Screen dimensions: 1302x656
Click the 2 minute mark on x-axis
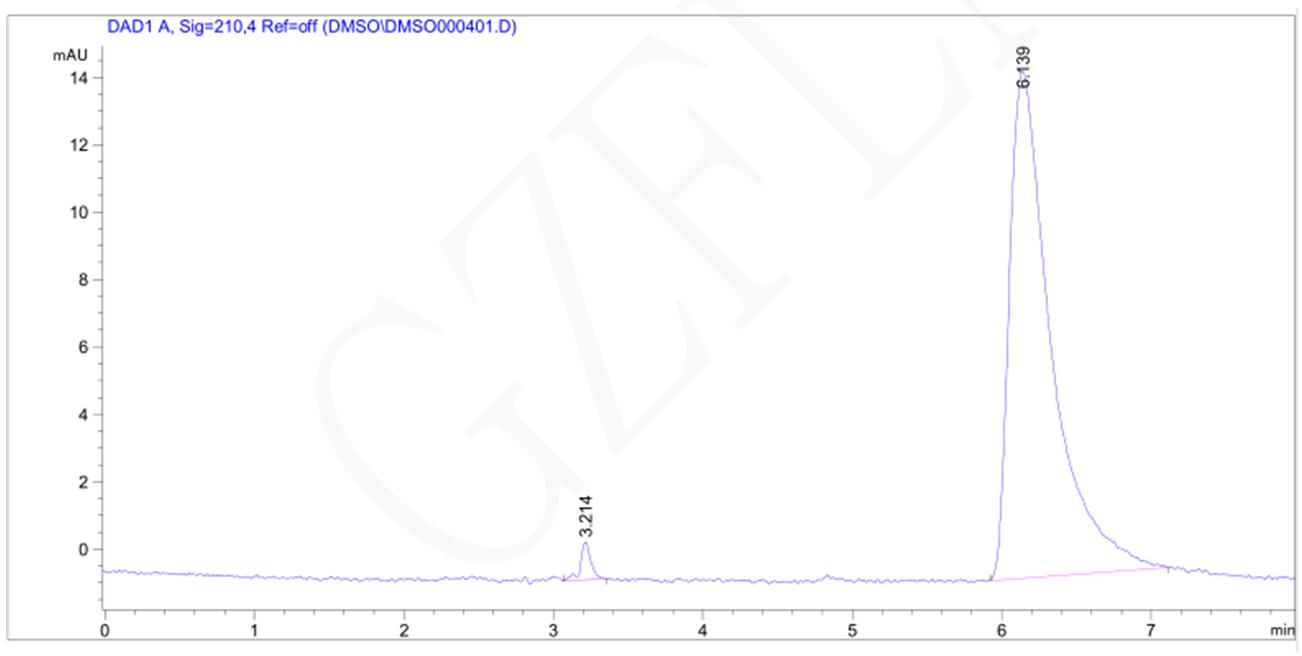(x=404, y=630)
